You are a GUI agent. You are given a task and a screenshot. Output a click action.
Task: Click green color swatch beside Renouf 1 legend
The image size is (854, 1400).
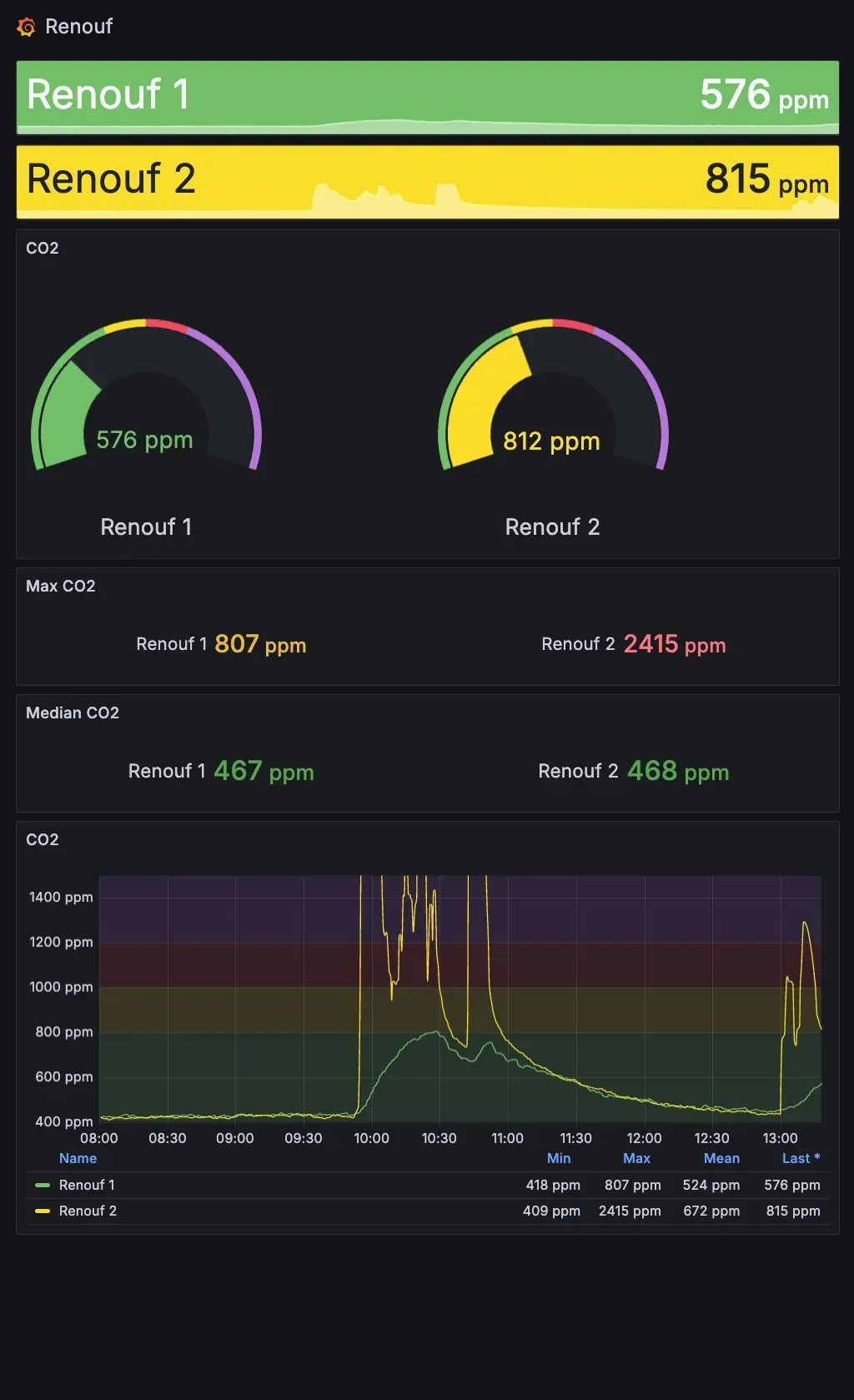tap(43, 1185)
